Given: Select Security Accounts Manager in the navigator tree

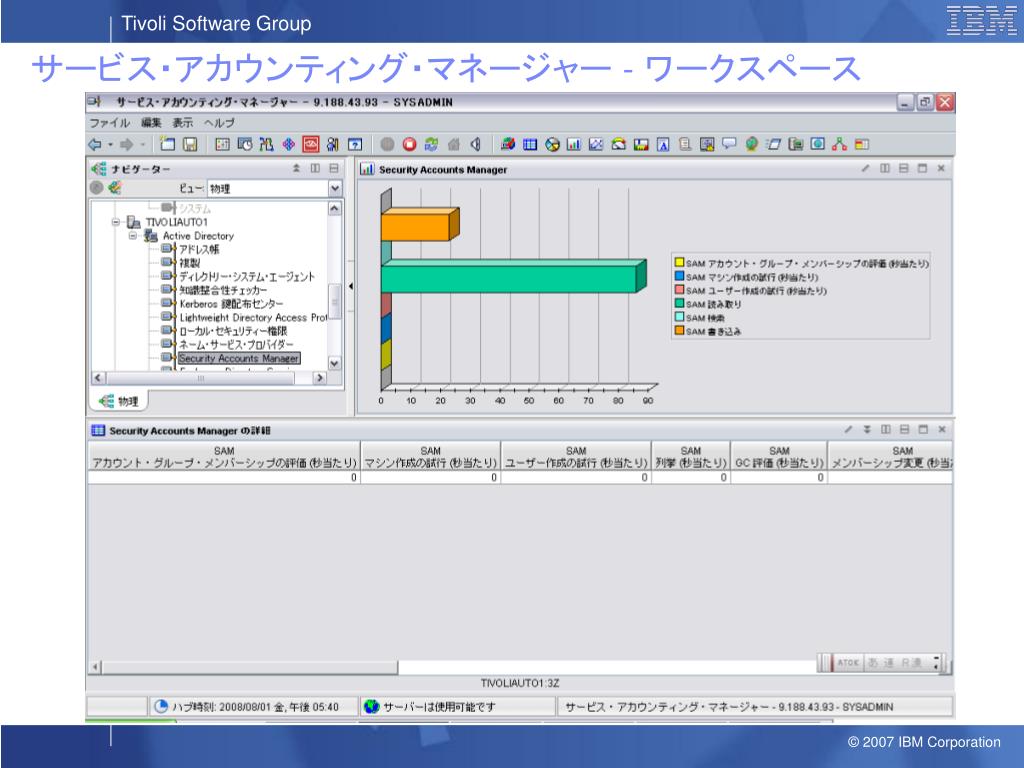Looking at the screenshot, I should click(239, 359).
